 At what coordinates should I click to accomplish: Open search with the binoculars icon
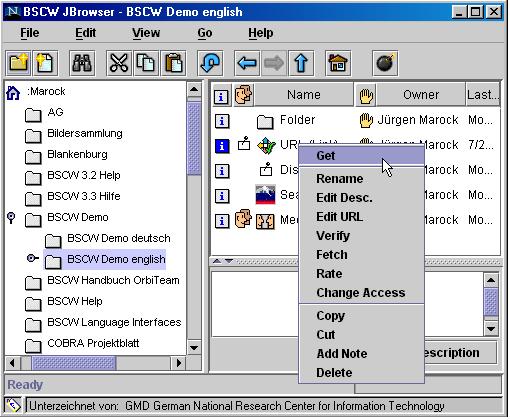82,62
